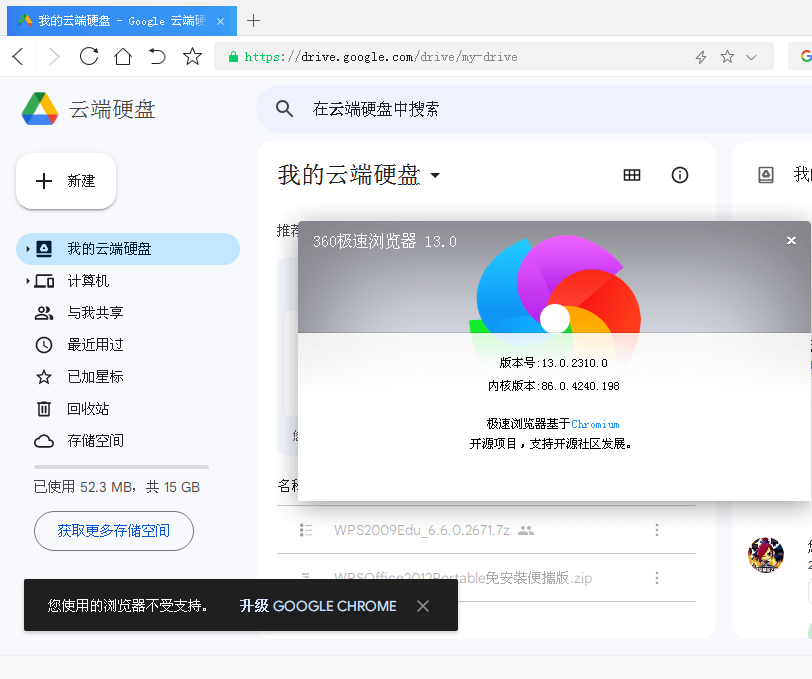812x679 pixels.
Task: Close the Google Drive browser tab
Action: coord(221,21)
